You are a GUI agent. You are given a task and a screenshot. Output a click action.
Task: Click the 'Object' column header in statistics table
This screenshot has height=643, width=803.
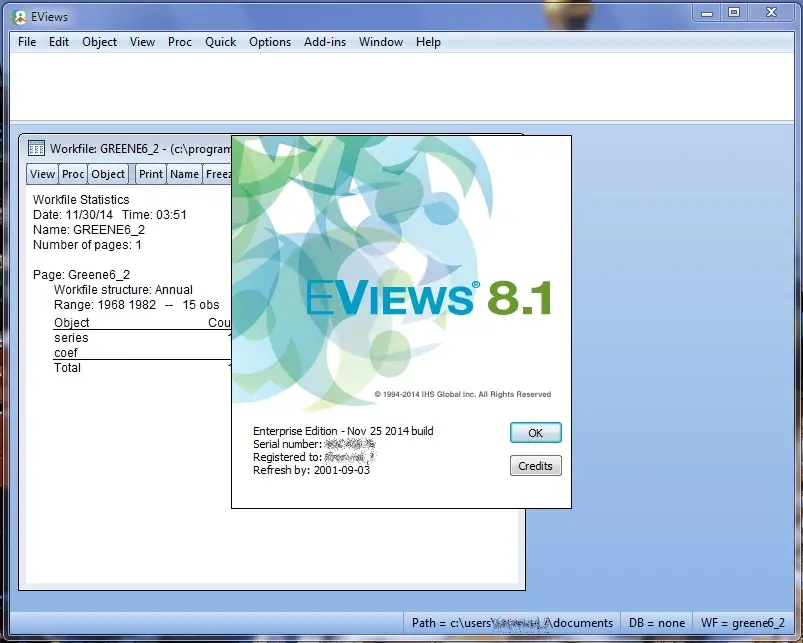72,323
